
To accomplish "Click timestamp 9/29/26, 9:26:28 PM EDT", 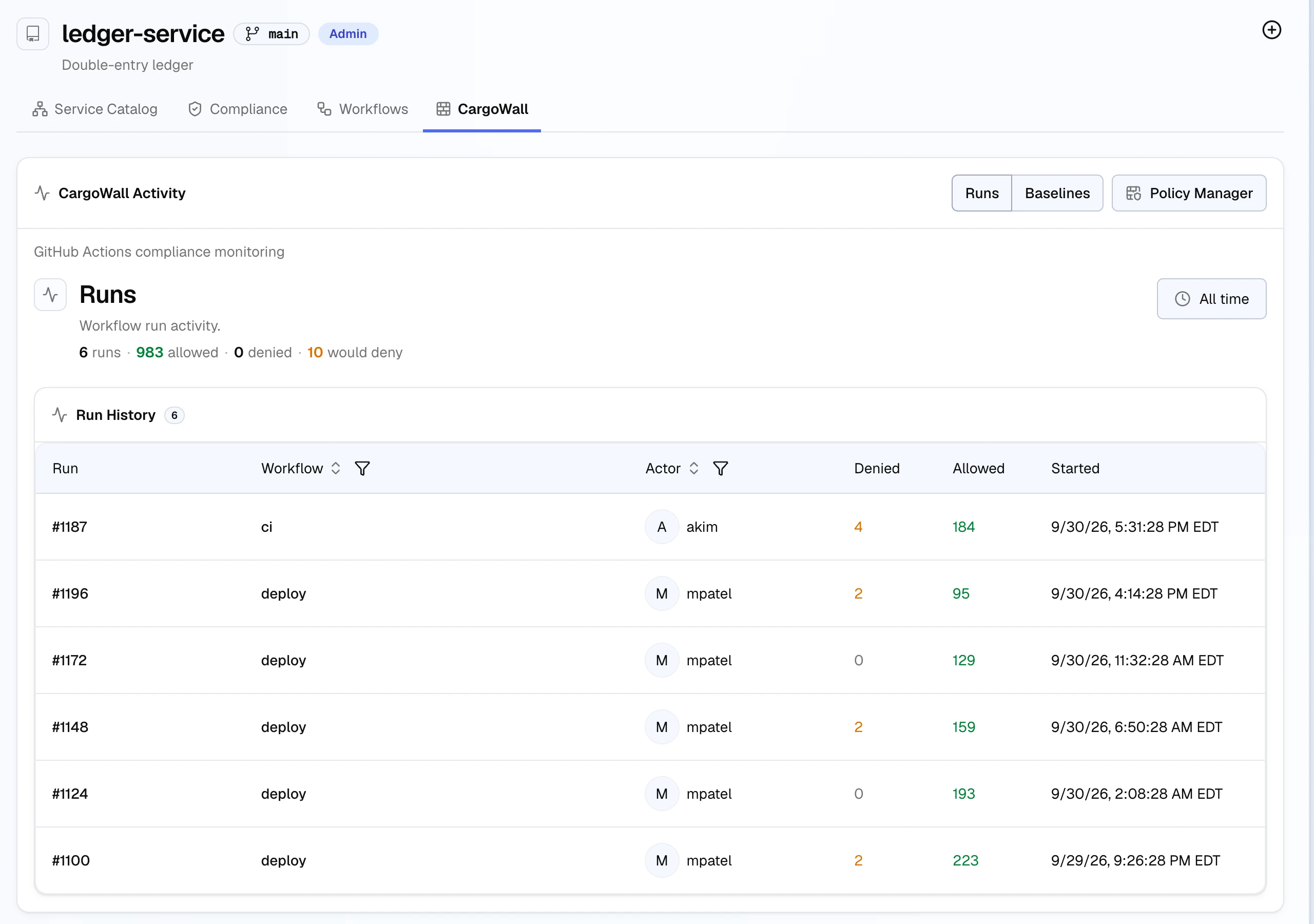I will click(x=1135, y=860).
